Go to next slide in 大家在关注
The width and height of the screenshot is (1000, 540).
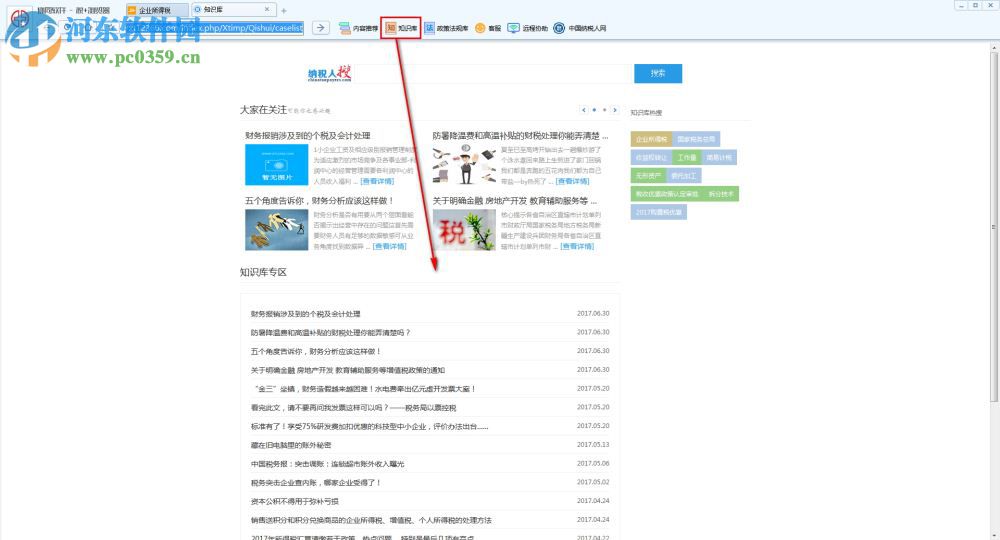[x=615, y=110]
